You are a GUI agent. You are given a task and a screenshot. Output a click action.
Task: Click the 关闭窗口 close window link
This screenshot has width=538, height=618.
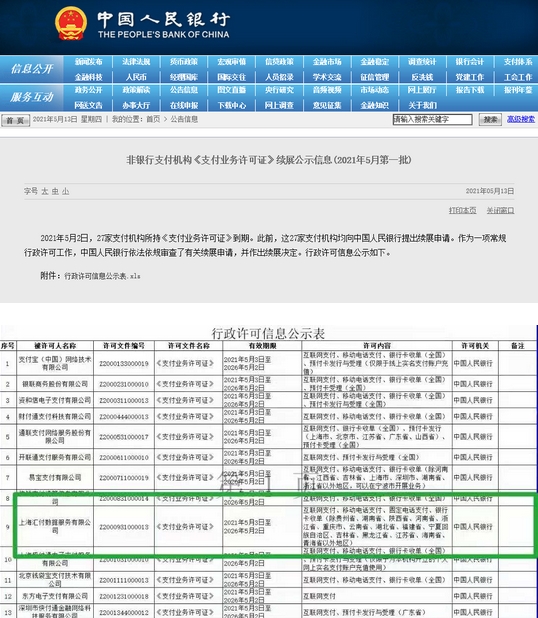pyautogui.click(x=500, y=210)
